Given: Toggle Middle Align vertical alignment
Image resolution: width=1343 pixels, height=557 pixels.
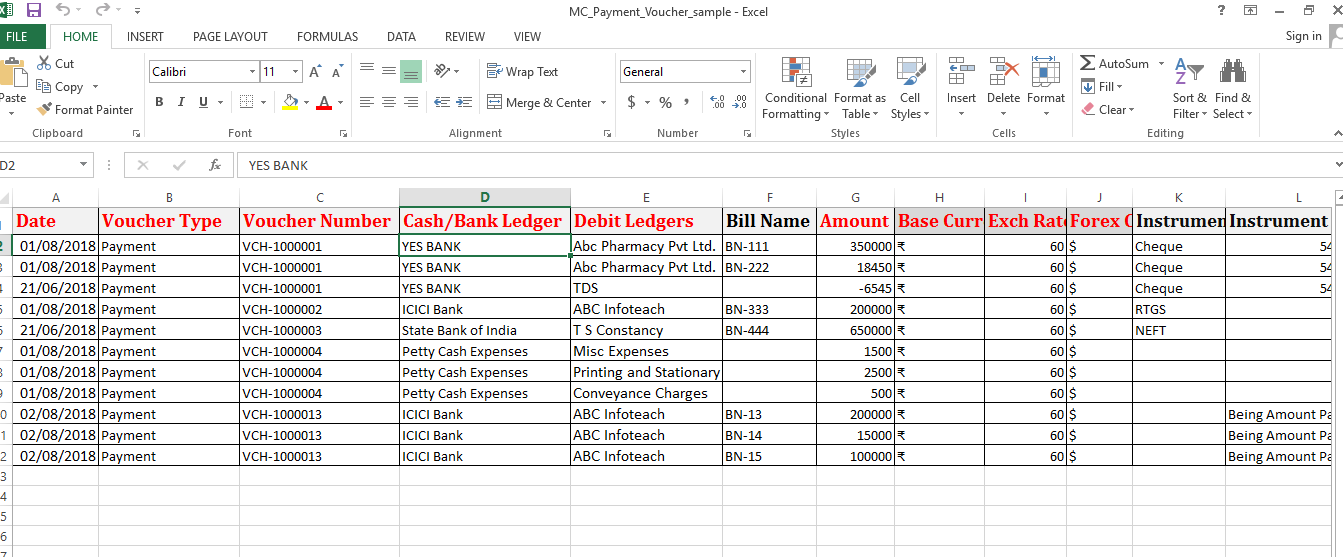Looking at the screenshot, I should pos(389,71).
